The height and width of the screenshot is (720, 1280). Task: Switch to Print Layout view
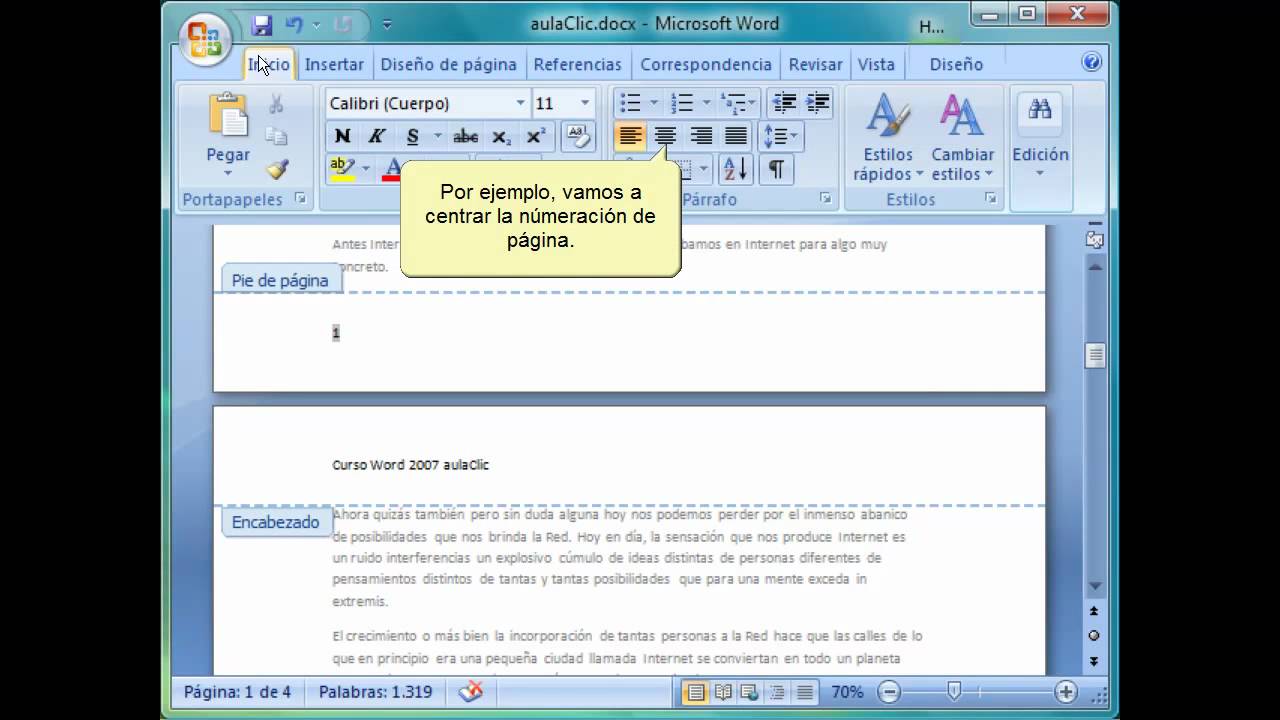[x=696, y=691]
